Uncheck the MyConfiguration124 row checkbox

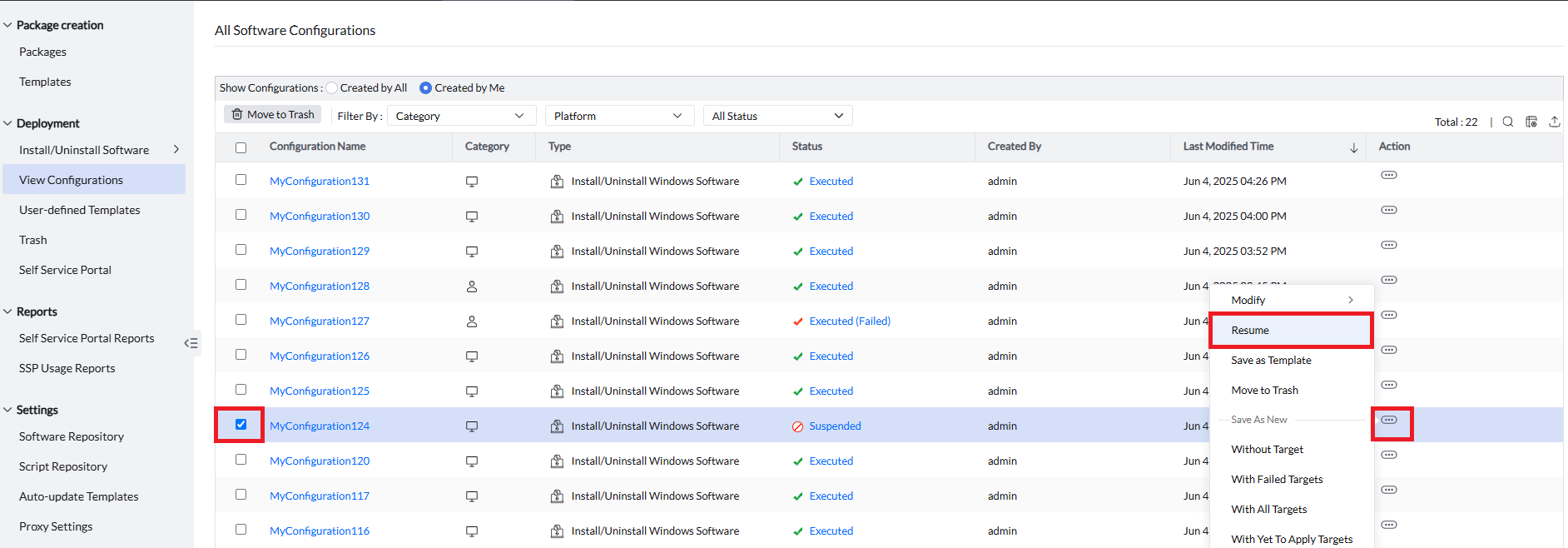241,425
